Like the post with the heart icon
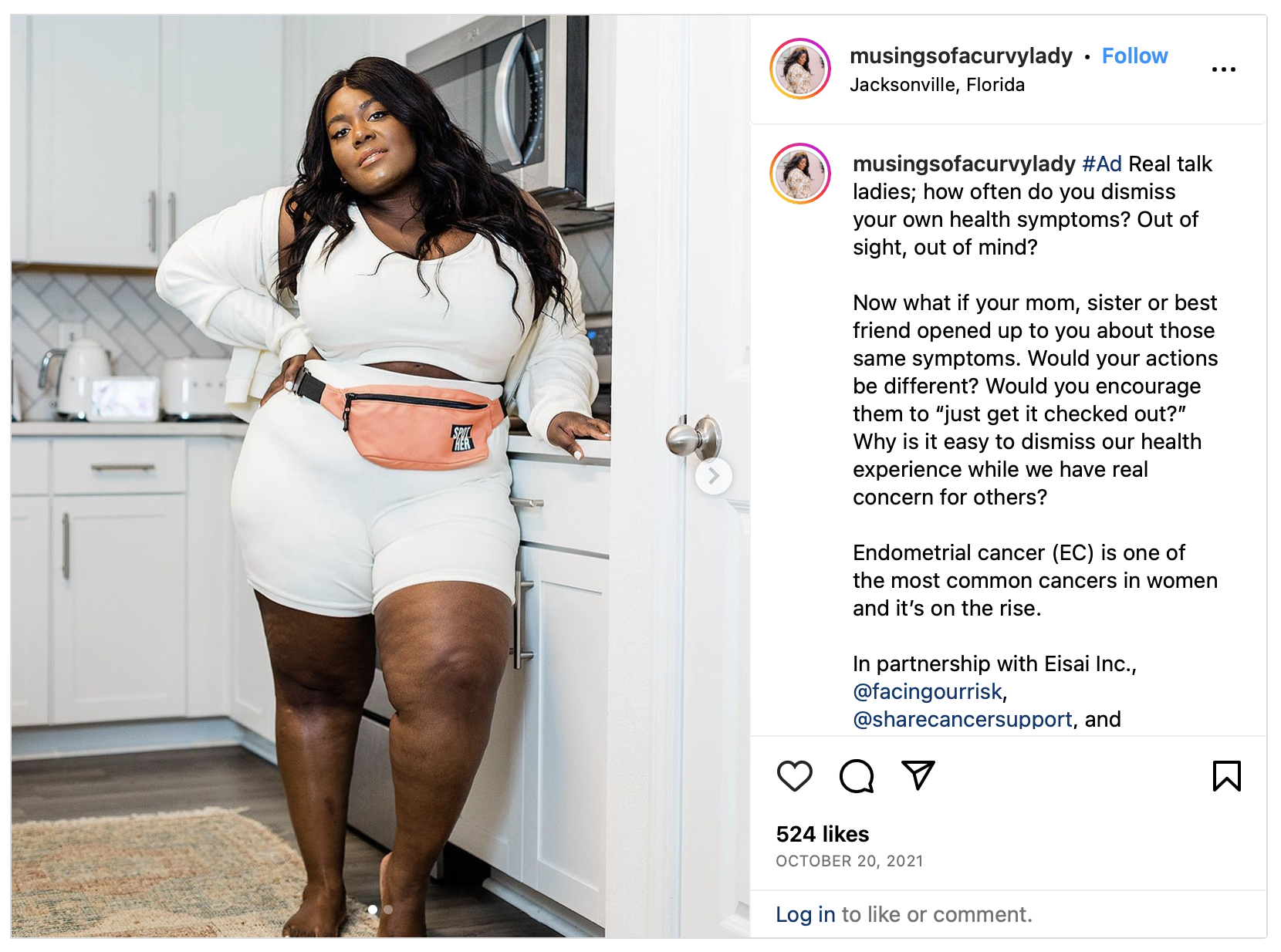This screenshot has width=1281, height=952. click(794, 776)
